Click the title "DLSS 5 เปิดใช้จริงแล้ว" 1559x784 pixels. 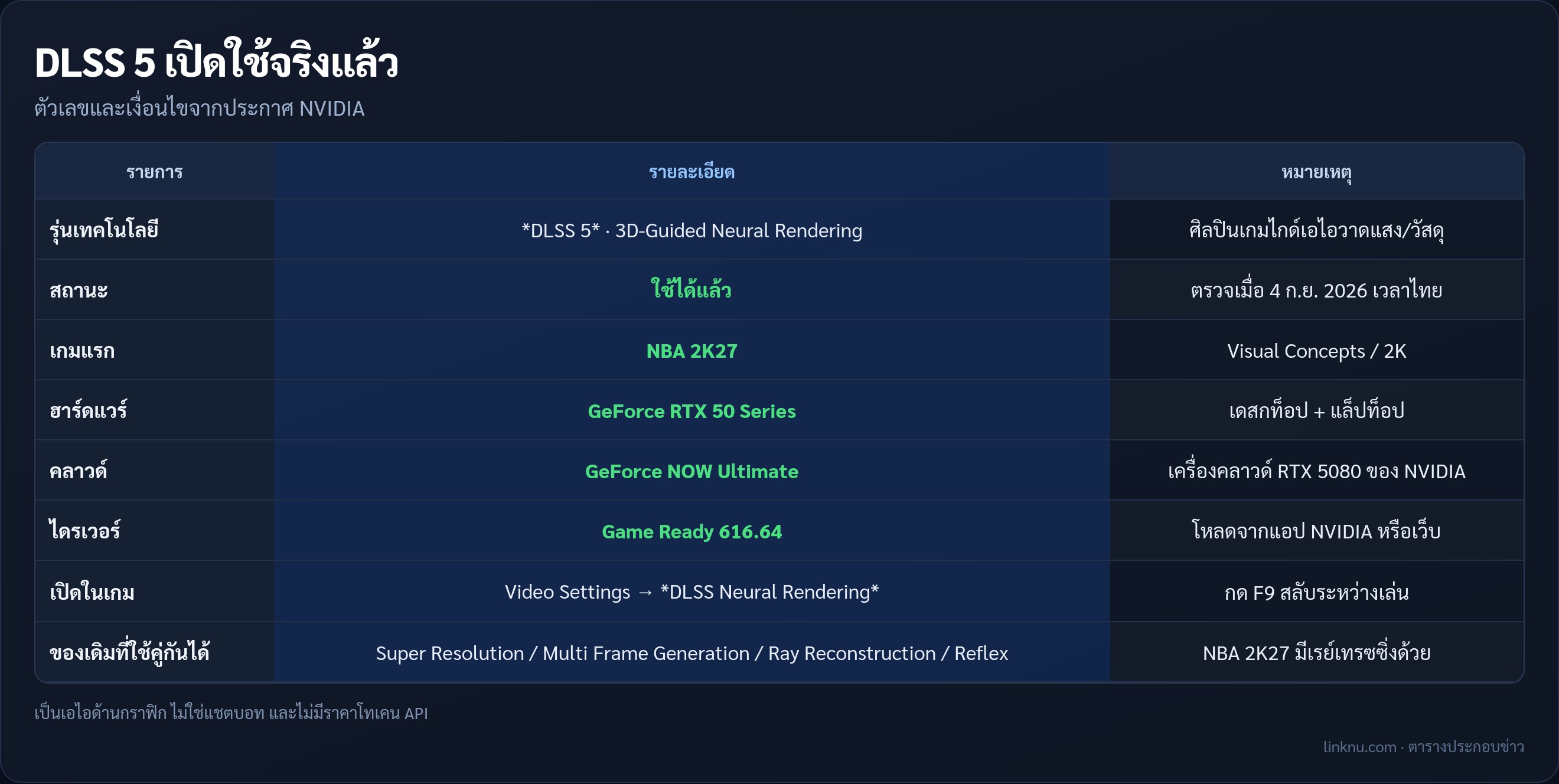pos(216,61)
